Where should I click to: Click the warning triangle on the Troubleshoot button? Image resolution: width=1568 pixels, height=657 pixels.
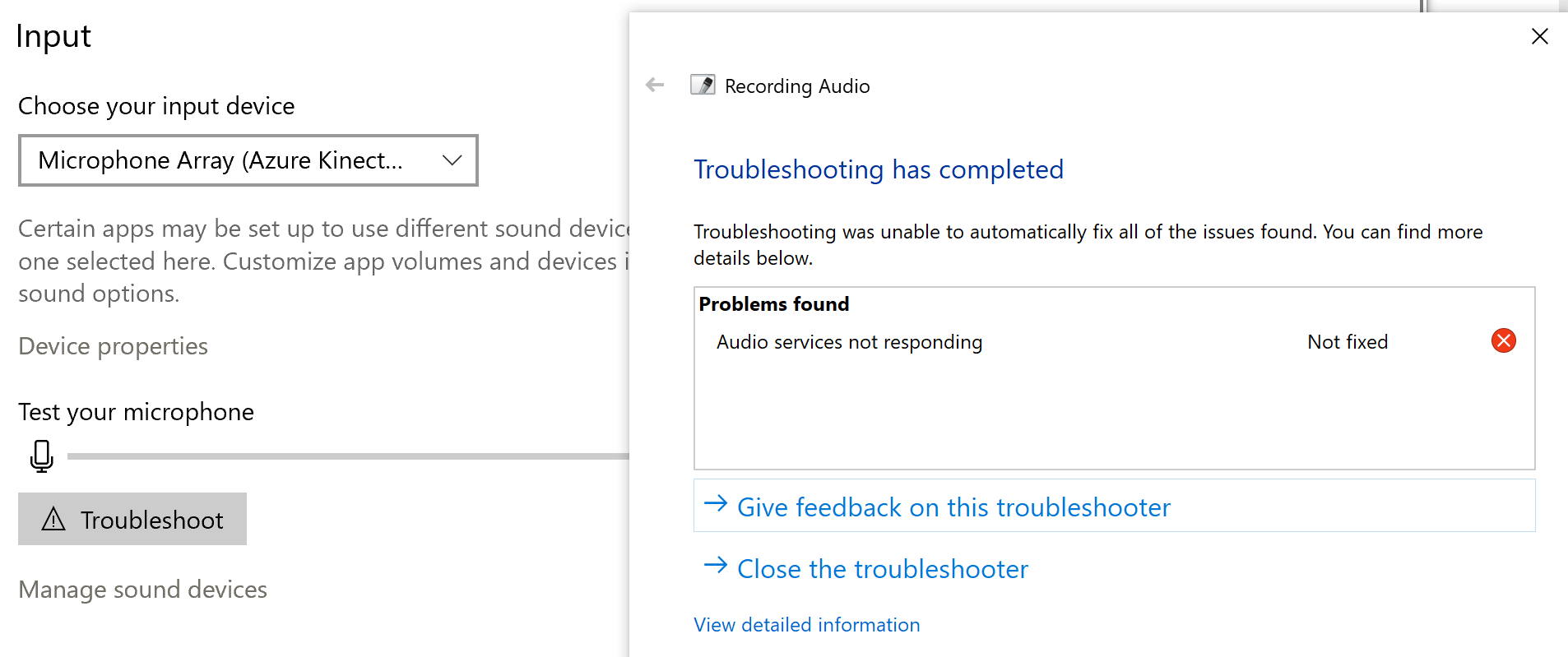(53, 519)
